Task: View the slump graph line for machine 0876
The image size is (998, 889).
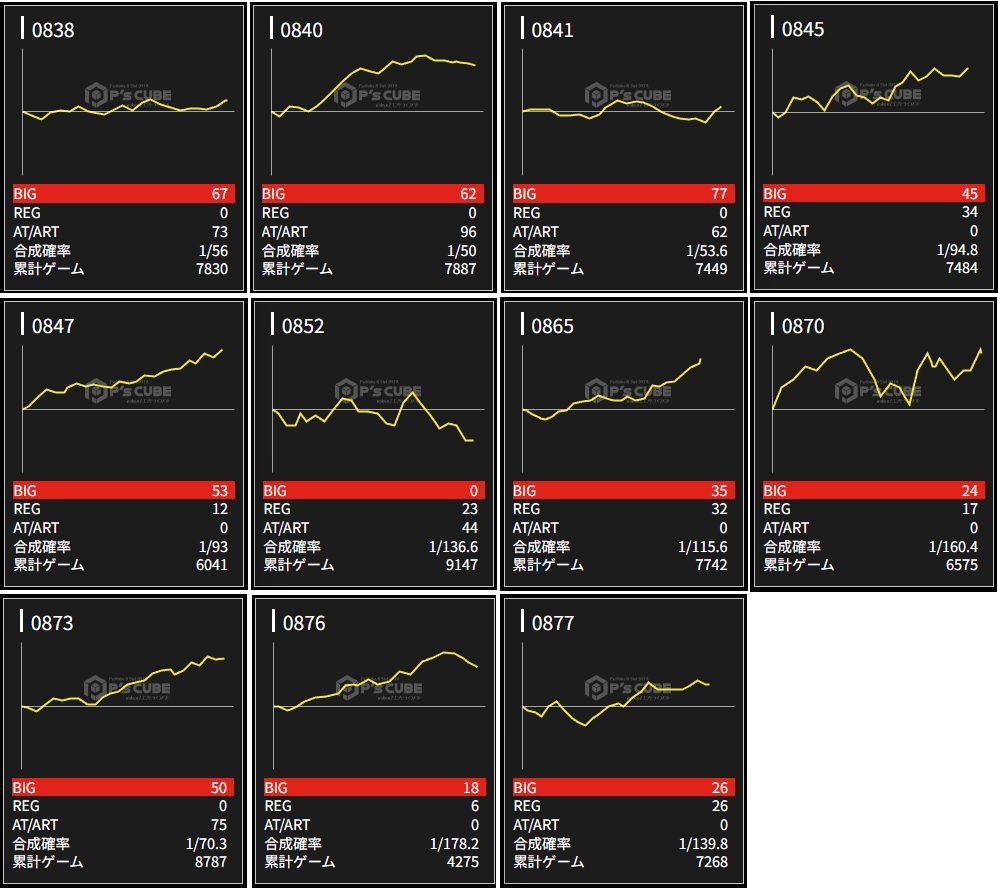Action: click(x=378, y=682)
